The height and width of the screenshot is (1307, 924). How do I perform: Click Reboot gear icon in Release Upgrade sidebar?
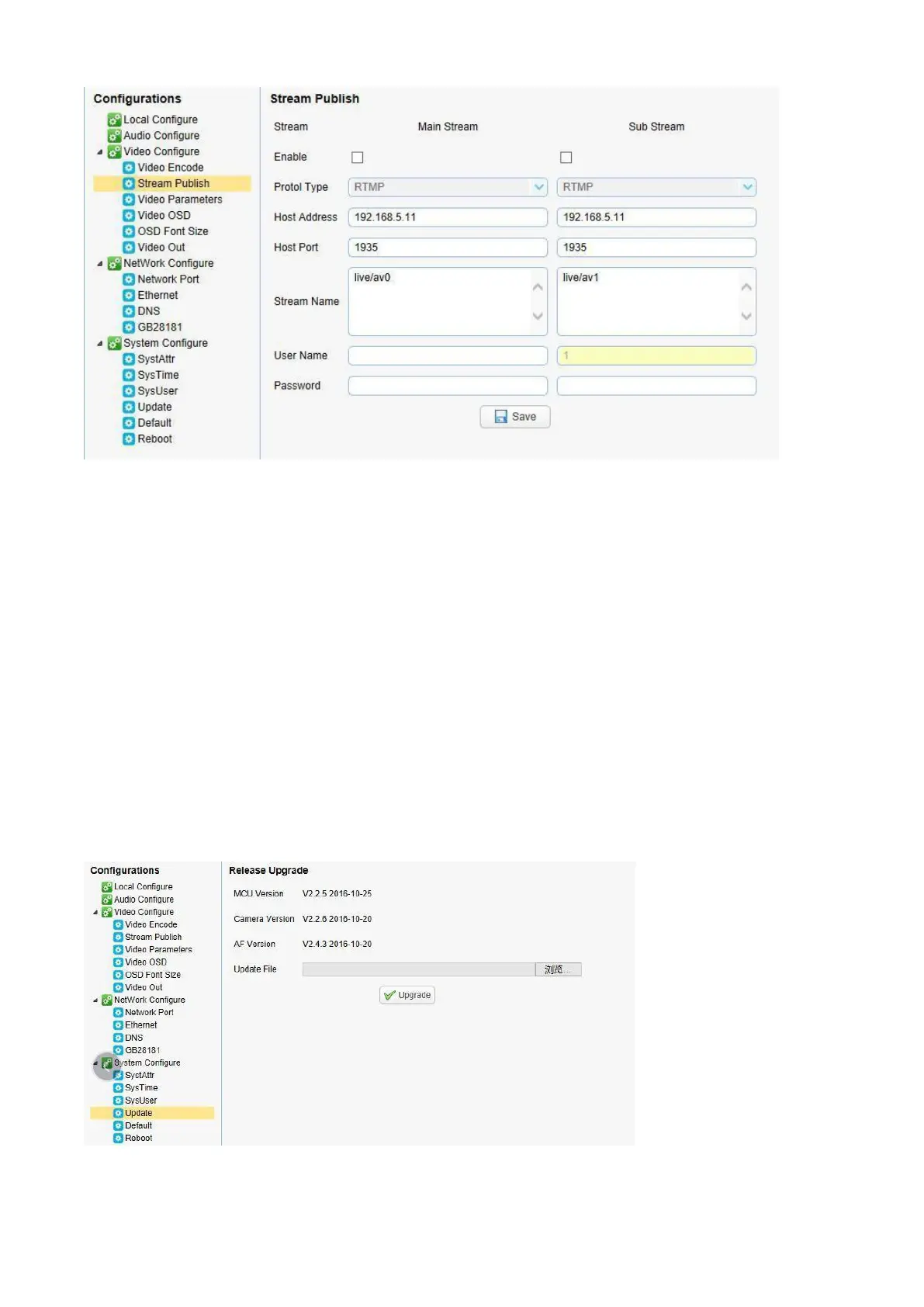point(118,1139)
